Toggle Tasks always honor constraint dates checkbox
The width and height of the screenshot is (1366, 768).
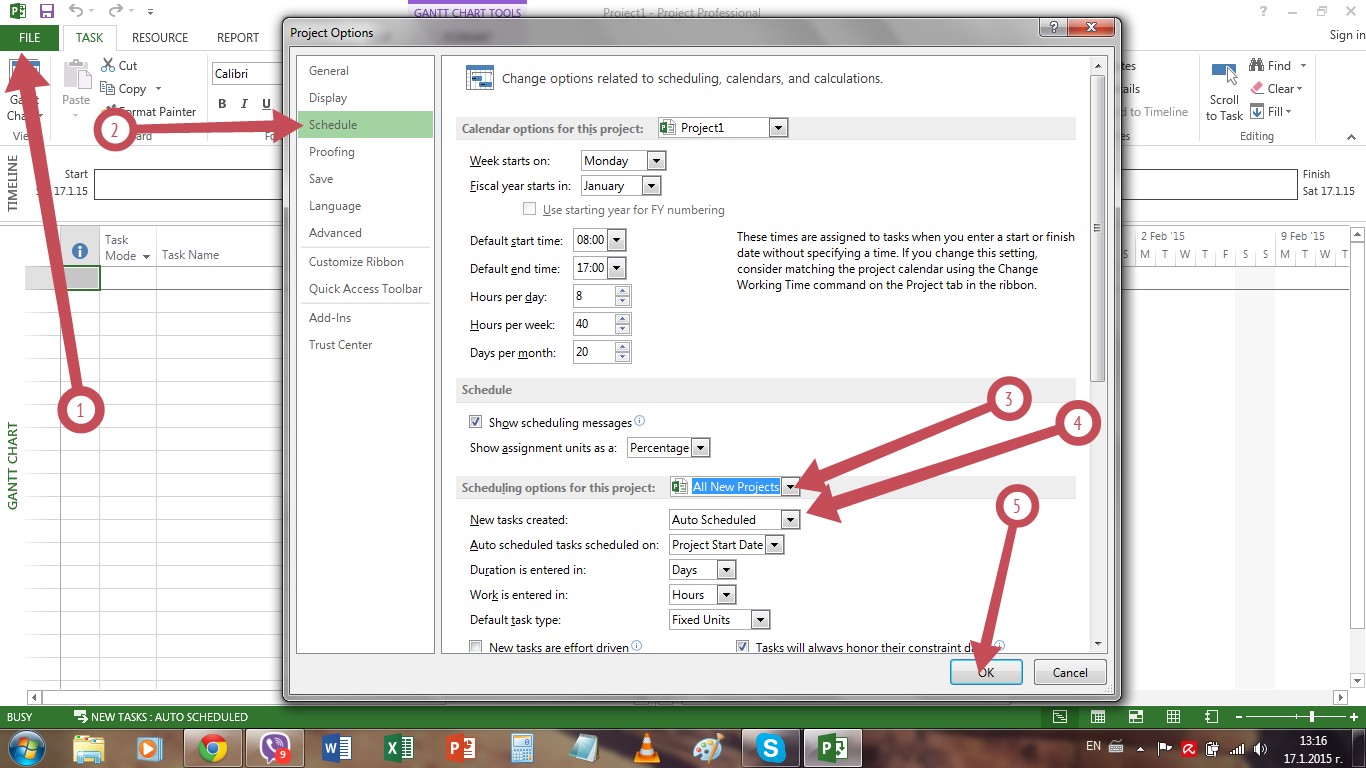tap(742, 647)
